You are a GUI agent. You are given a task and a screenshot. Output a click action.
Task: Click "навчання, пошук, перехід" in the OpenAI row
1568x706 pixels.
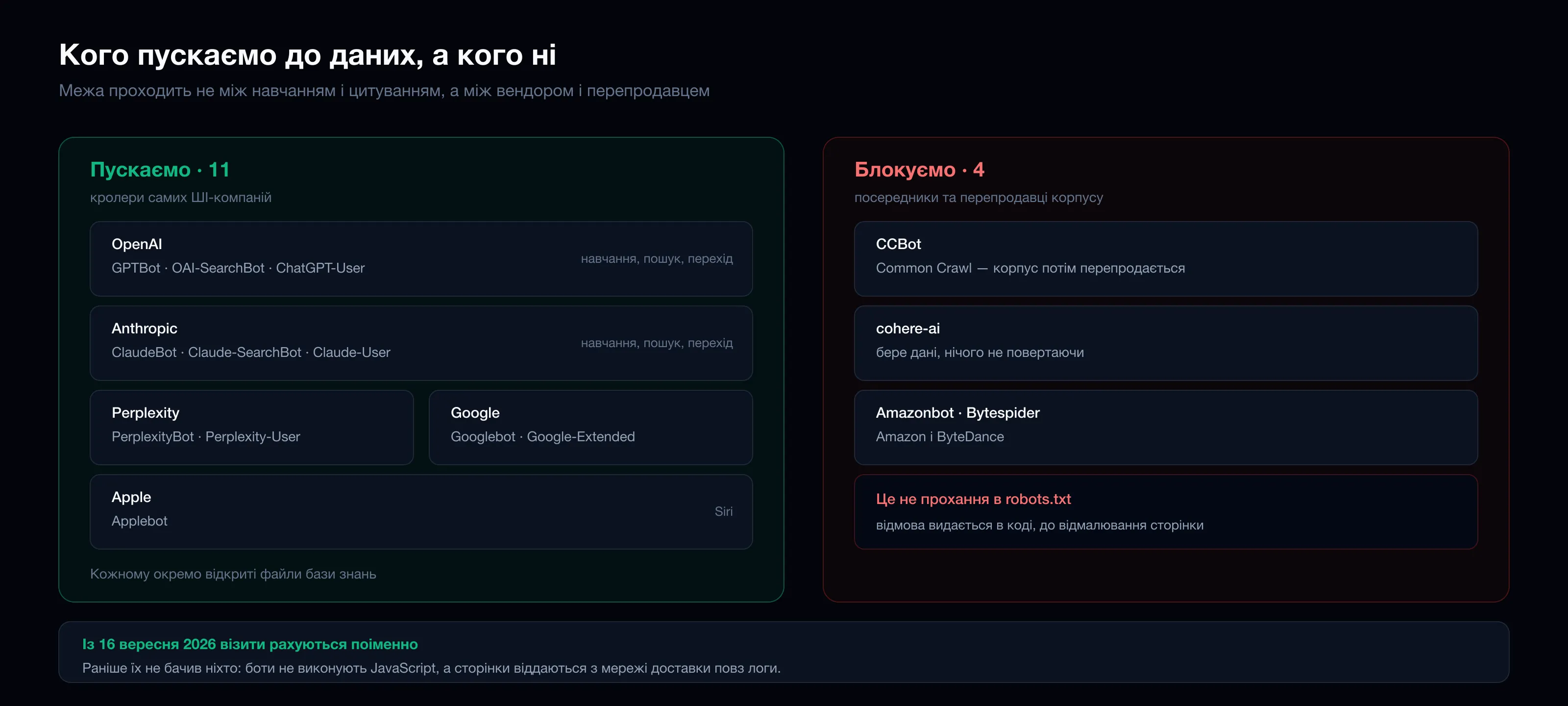click(657, 259)
